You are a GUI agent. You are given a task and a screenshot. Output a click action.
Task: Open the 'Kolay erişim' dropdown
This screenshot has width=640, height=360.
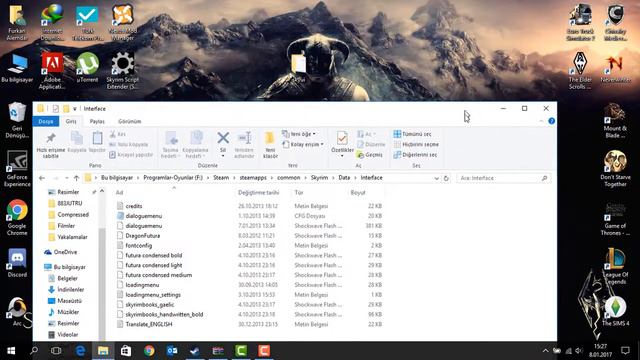(x=303, y=144)
